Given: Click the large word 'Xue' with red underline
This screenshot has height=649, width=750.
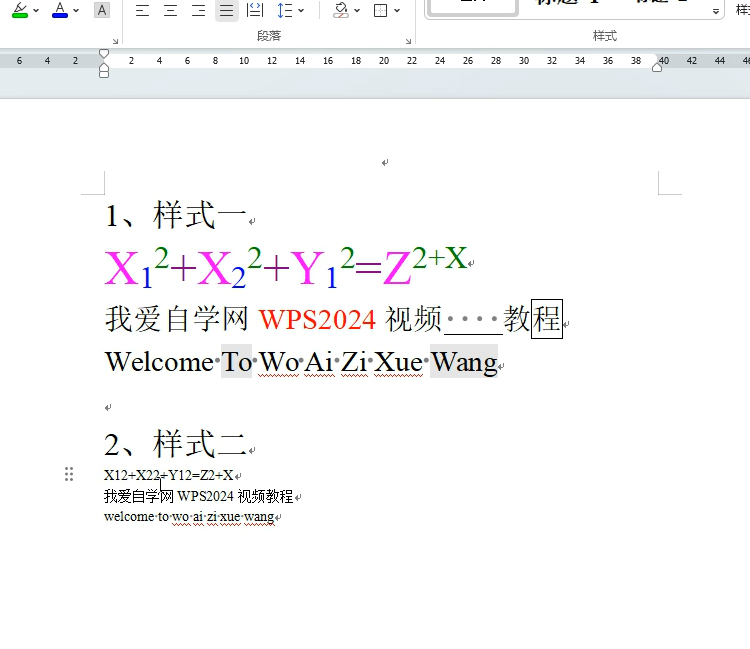Looking at the screenshot, I should [x=398, y=362].
